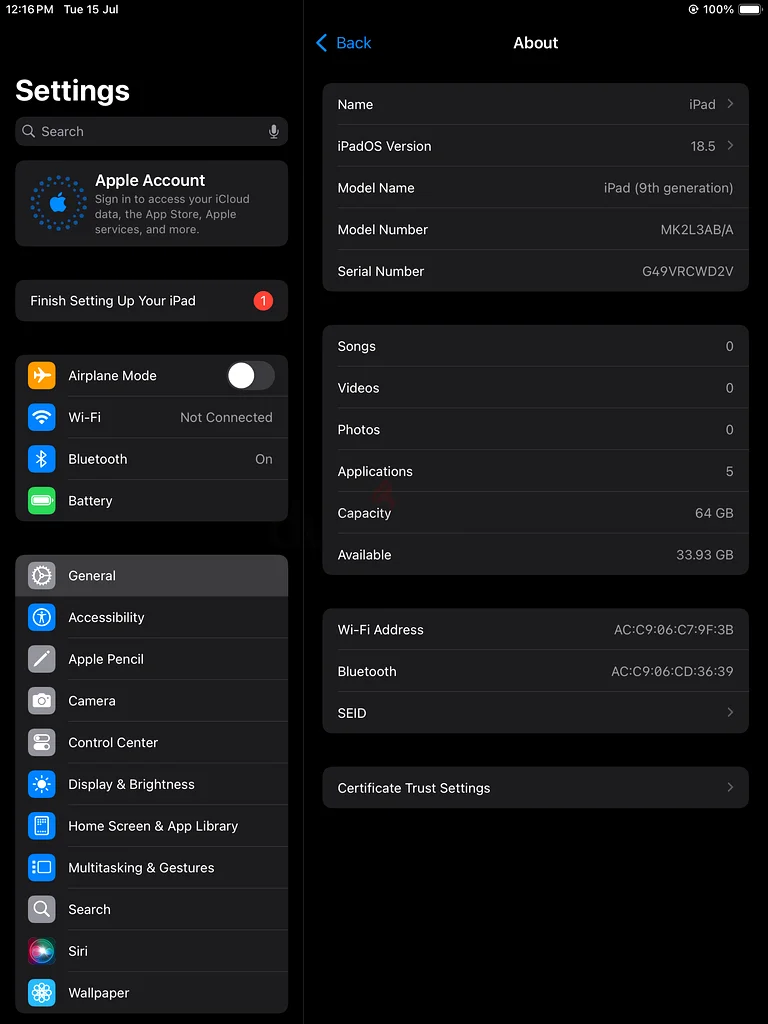Tap the microphone dictation icon in search

pyautogui.click(x=274, y=131)
